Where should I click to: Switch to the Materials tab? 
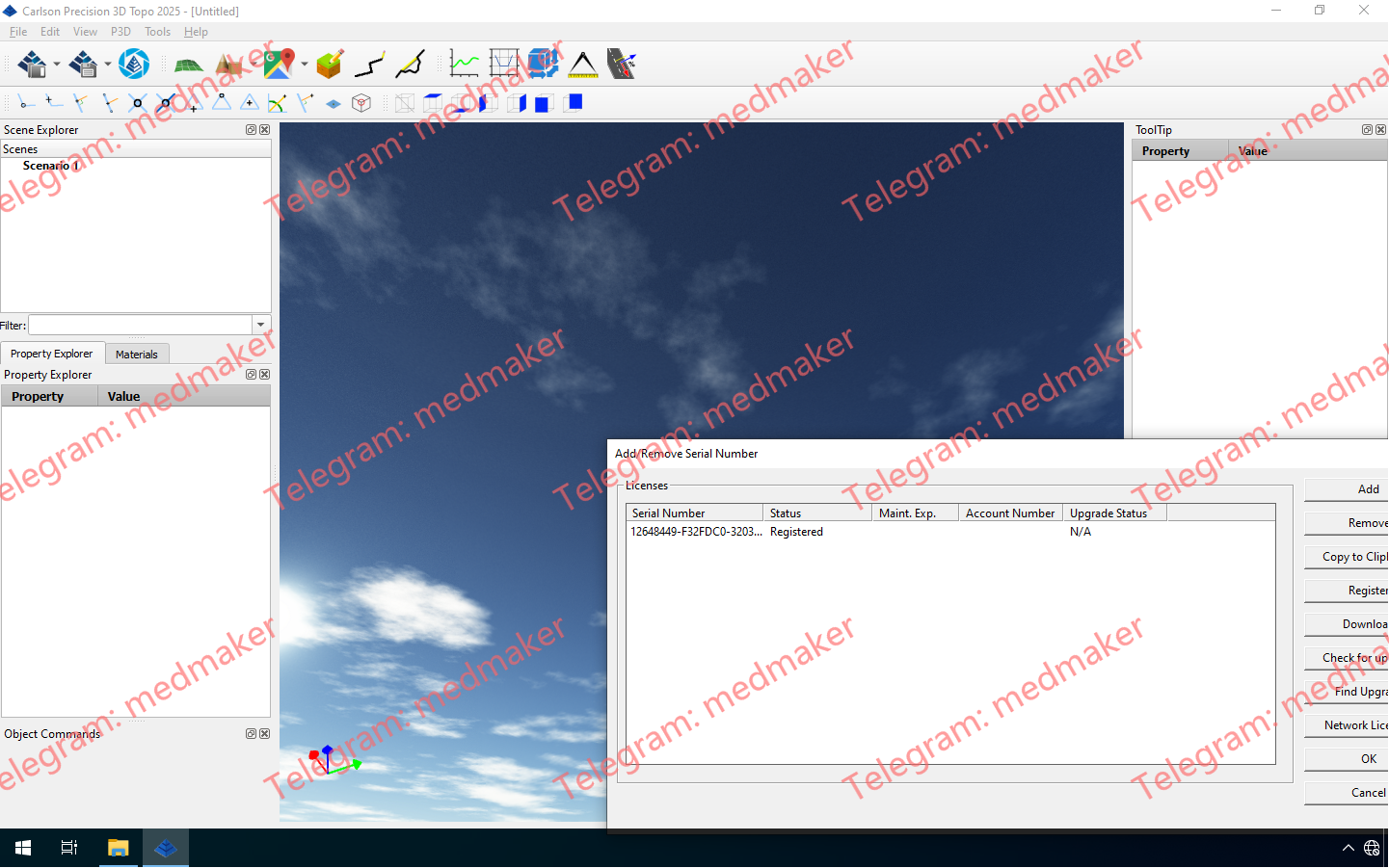[136, 355]
